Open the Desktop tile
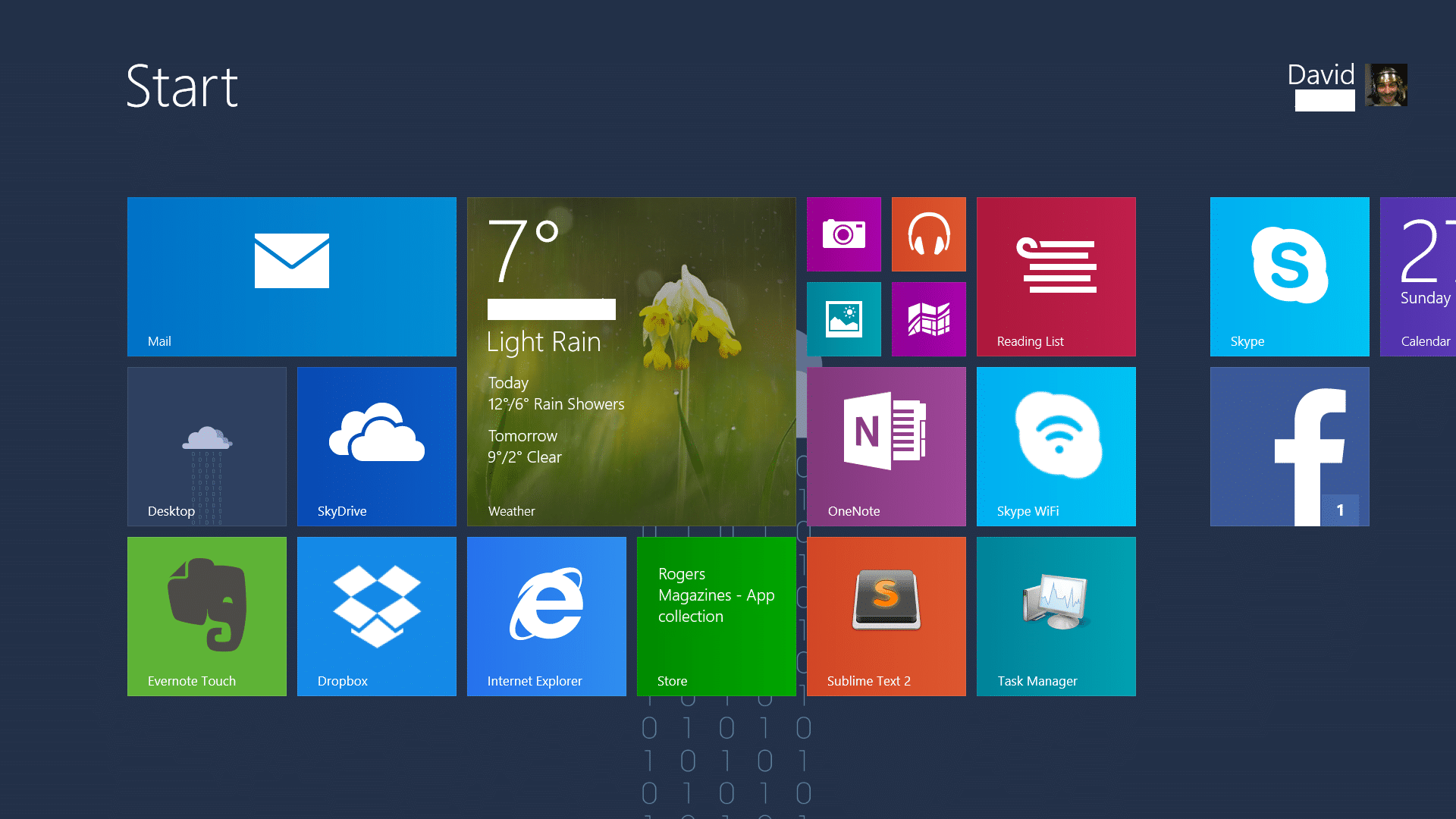Image resolution: width=1456 pixels, height=819 pixels. (x=207, y=447)
